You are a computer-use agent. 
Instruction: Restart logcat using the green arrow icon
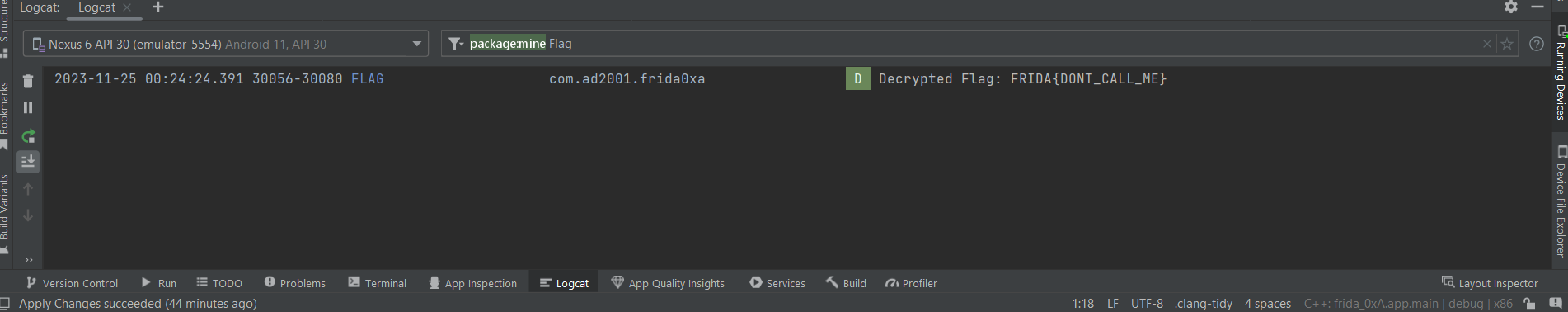click(28, 135)
